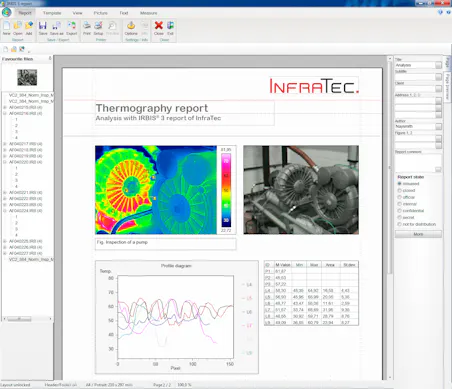Click the Favourite files horizontal scrollbar

(x=27, y=319)
